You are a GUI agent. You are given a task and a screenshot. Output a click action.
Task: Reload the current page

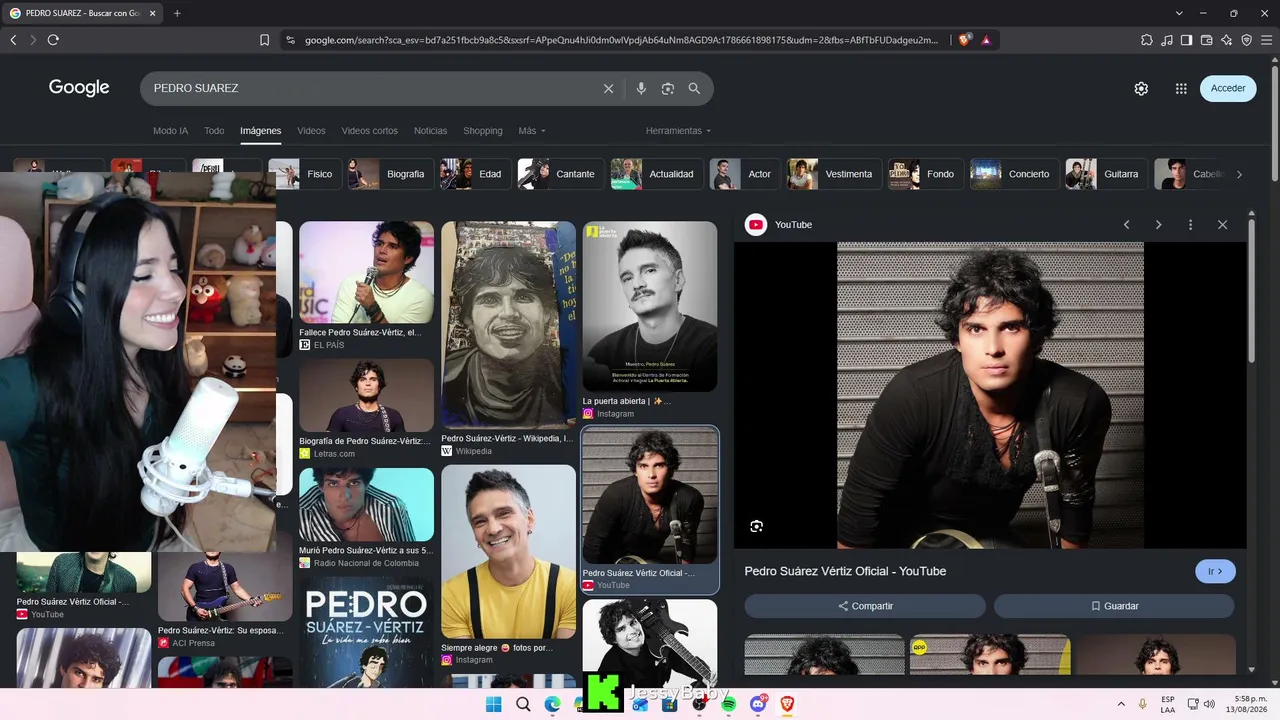click(x=53, y=40)
